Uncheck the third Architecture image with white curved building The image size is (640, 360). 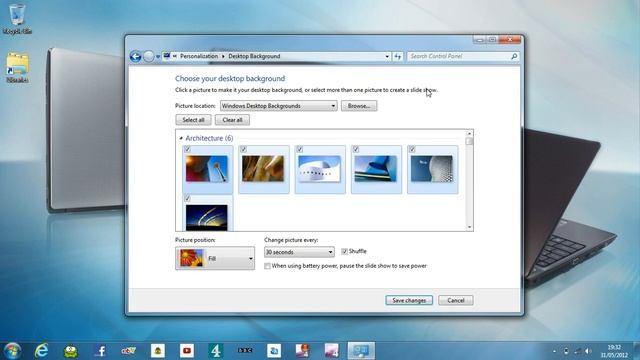point(300,149)
